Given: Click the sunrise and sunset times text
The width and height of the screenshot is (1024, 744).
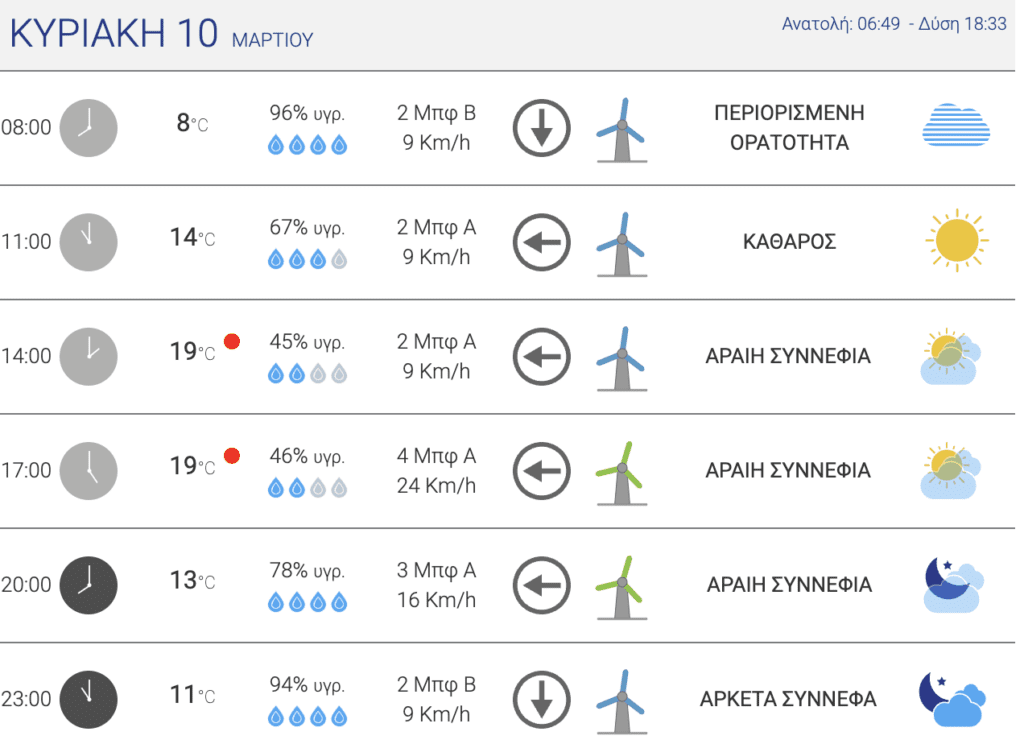Looking at the screenshot, I should (894, 24).
